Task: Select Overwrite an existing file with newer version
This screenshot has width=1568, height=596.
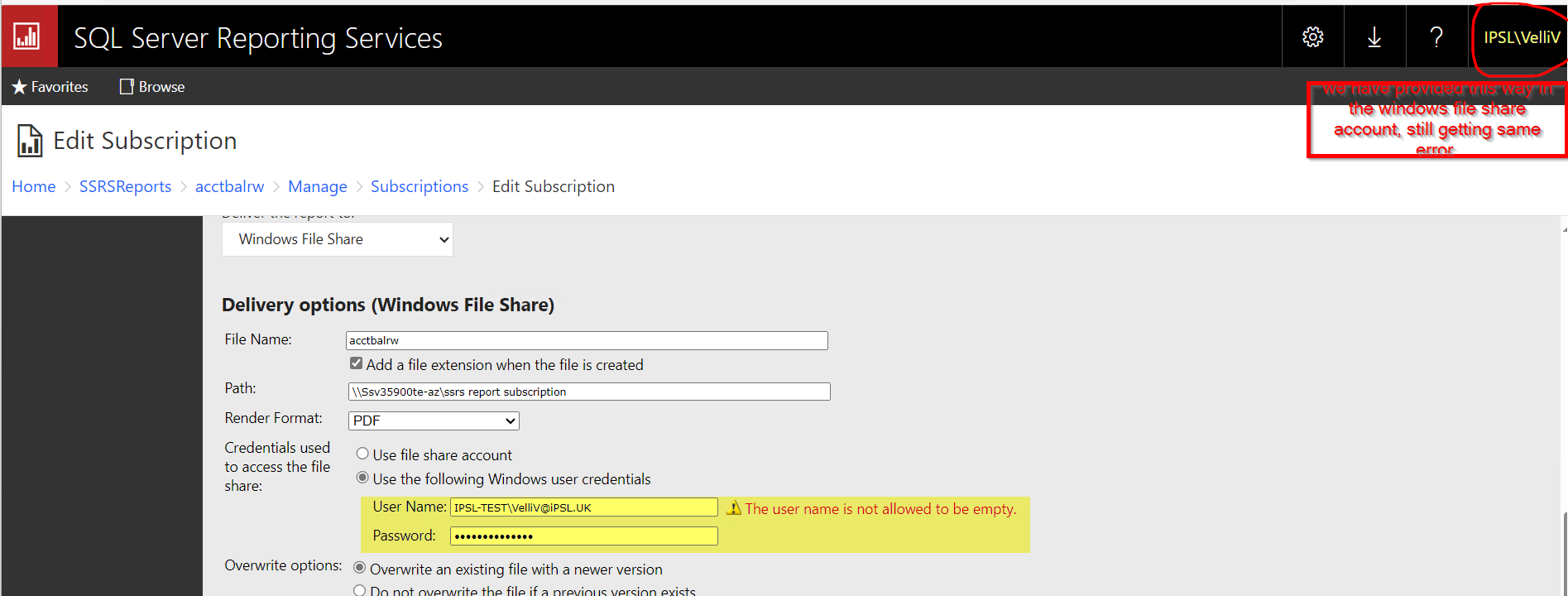Action: pyautogui.click(x=359, y=568)
